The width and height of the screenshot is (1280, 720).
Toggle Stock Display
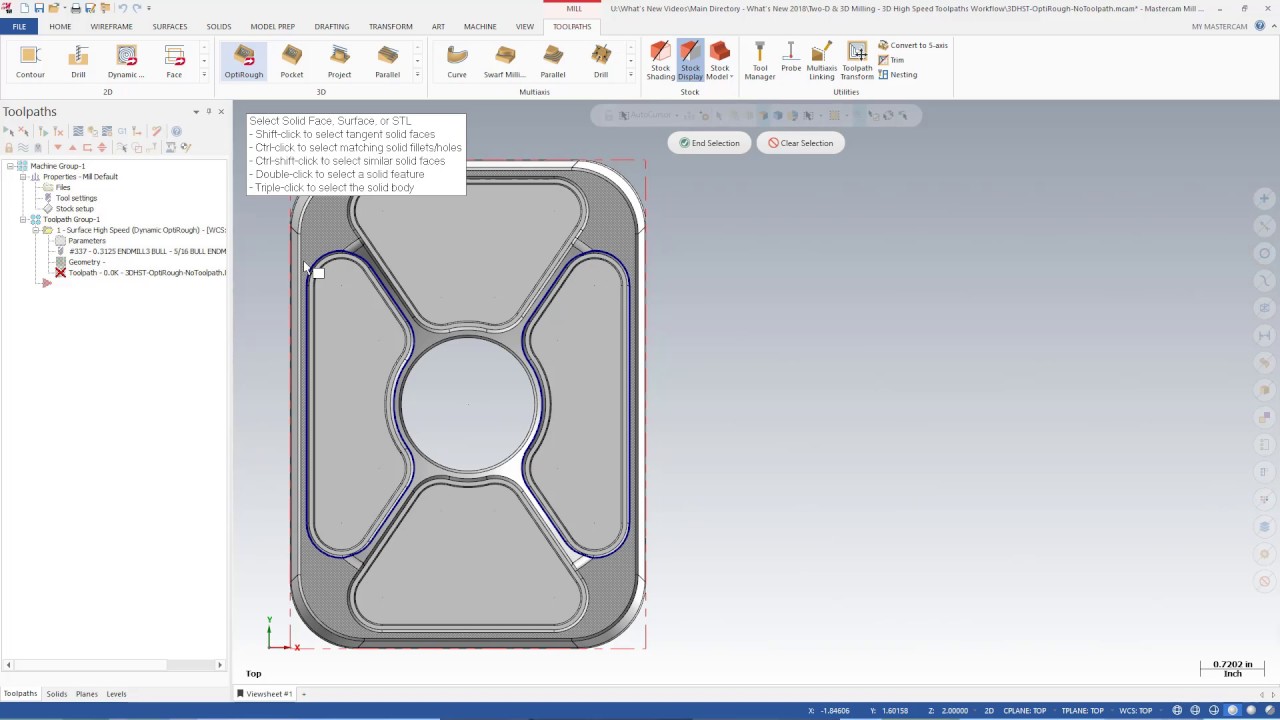[690, 61]
